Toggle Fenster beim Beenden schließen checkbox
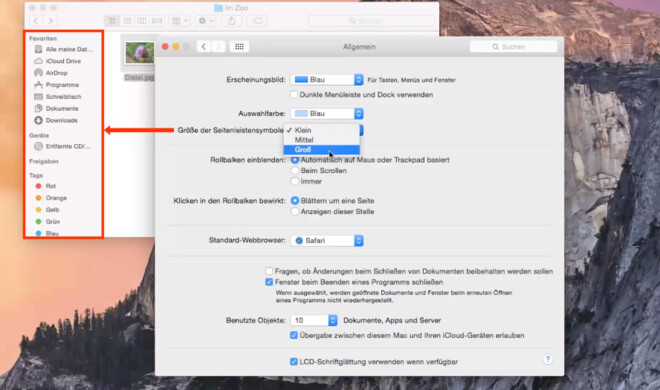Viewport: 660px width, 390px height. tap(269, 282)
